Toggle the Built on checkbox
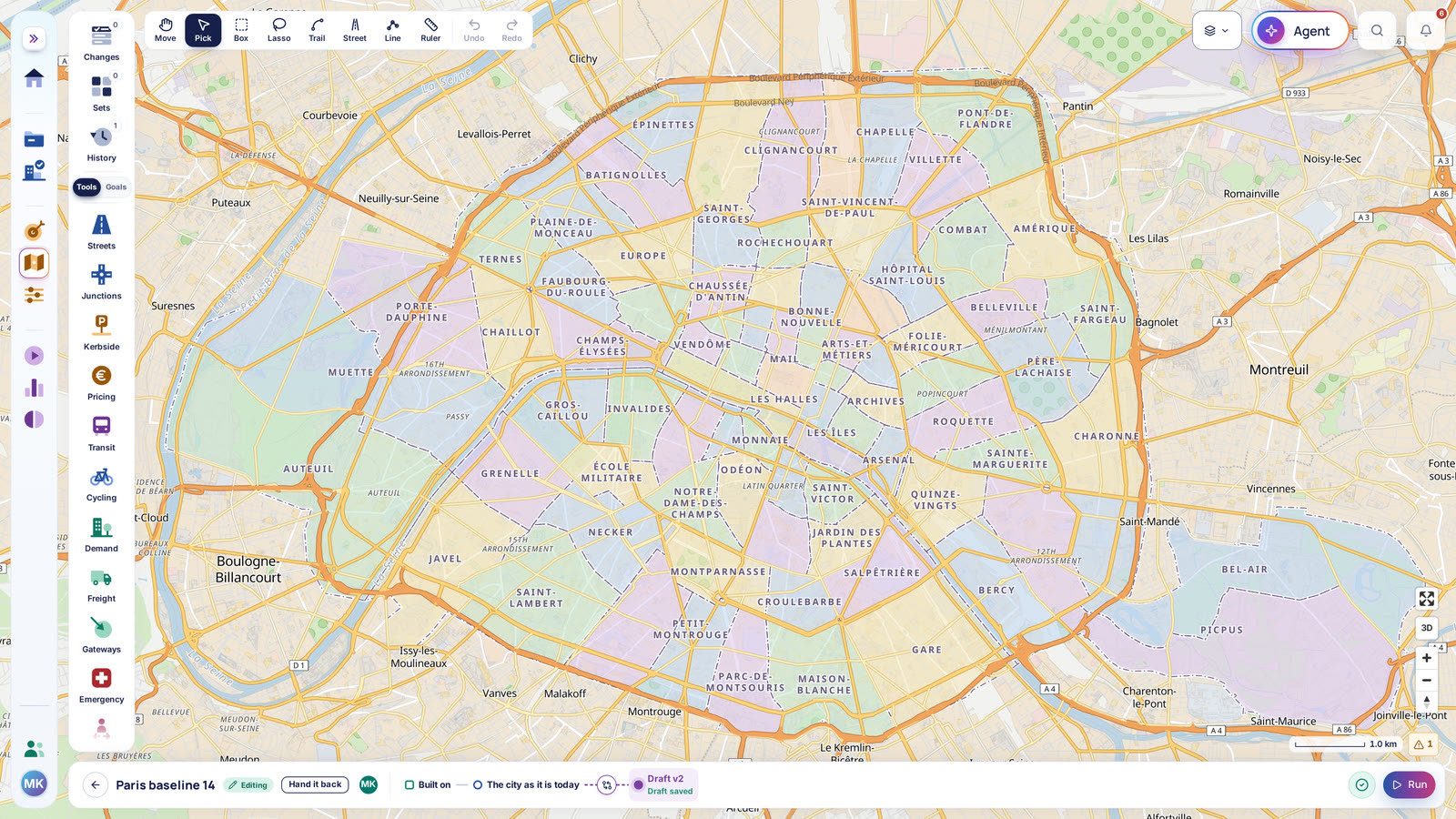The height and width of the screenshot is (819, 1456). pyautogui.click(x=409, y=784)
